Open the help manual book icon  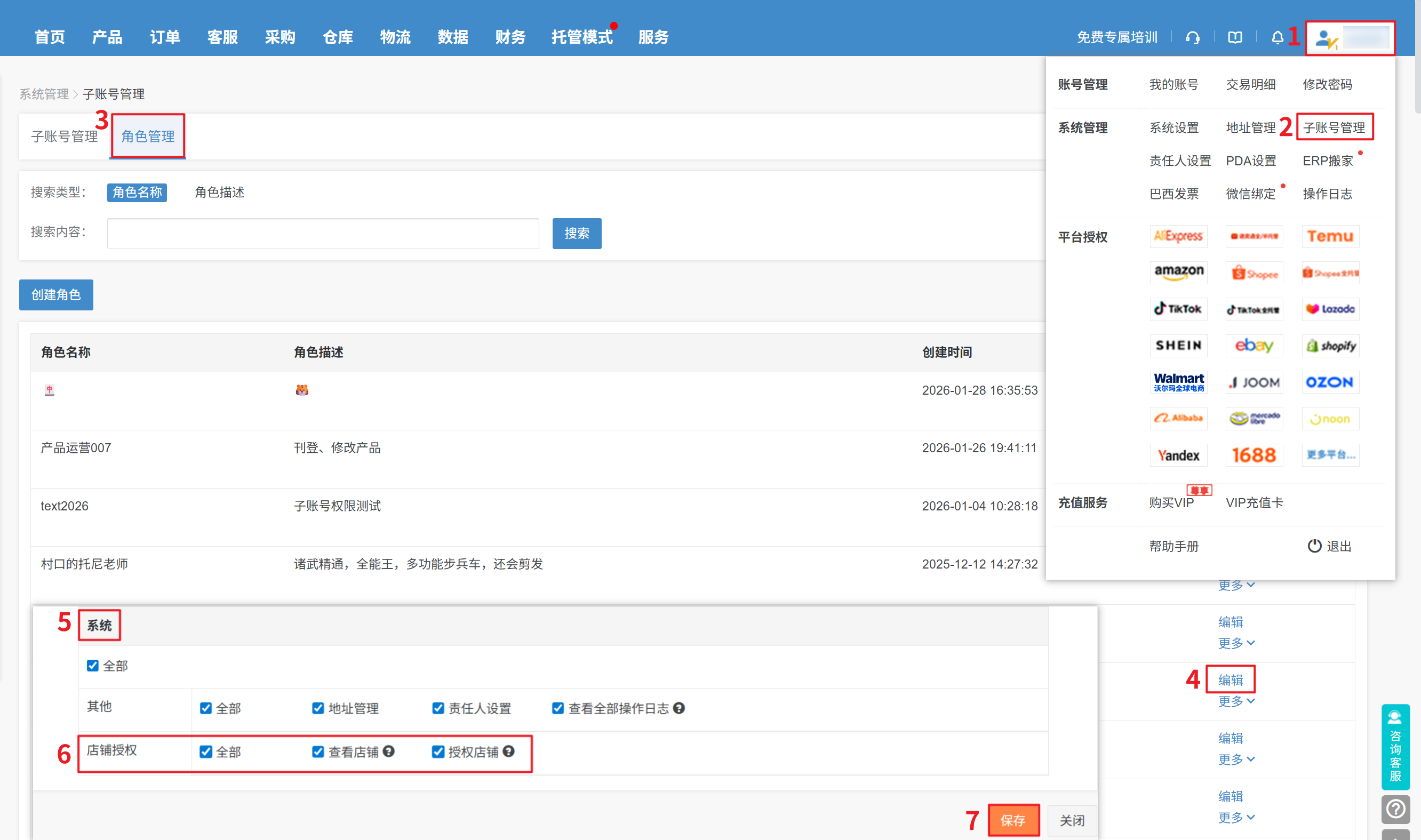tap(1235, 37)
